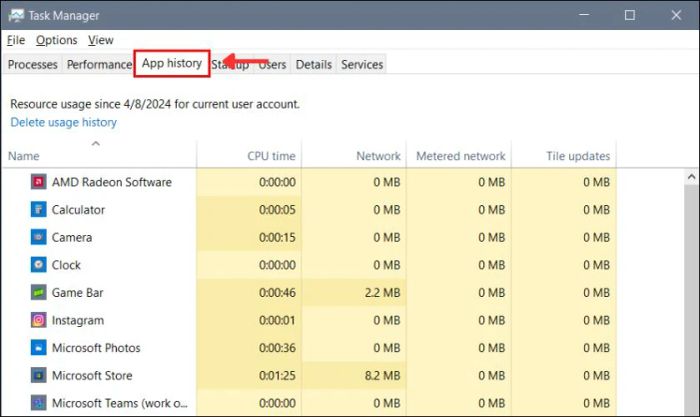Viewport: 700px width, 417px height.
Task: Click the Microsoft Photos app icon
Action: [x=38, y=348]
